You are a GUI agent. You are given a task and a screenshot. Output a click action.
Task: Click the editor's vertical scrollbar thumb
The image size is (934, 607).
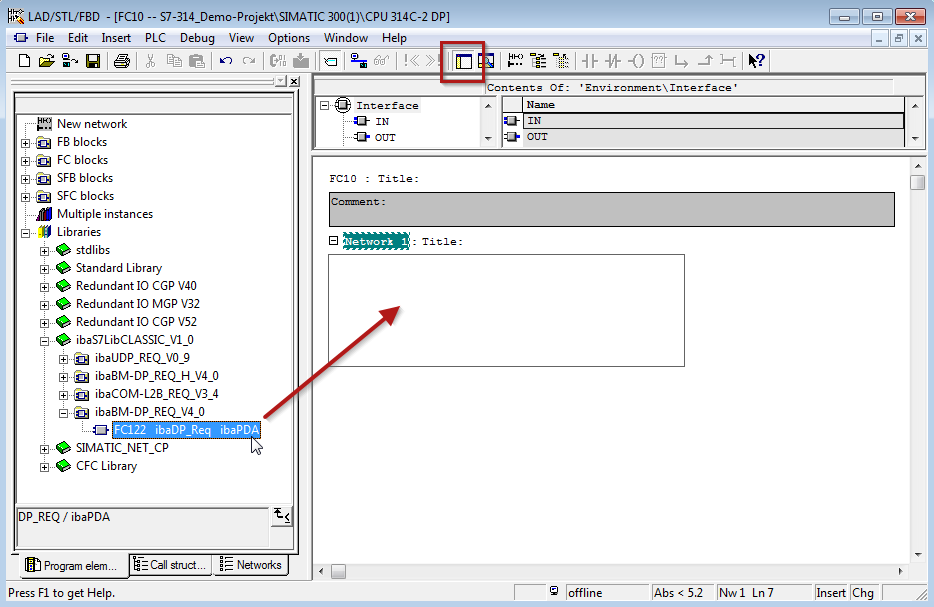coord(917,182)
